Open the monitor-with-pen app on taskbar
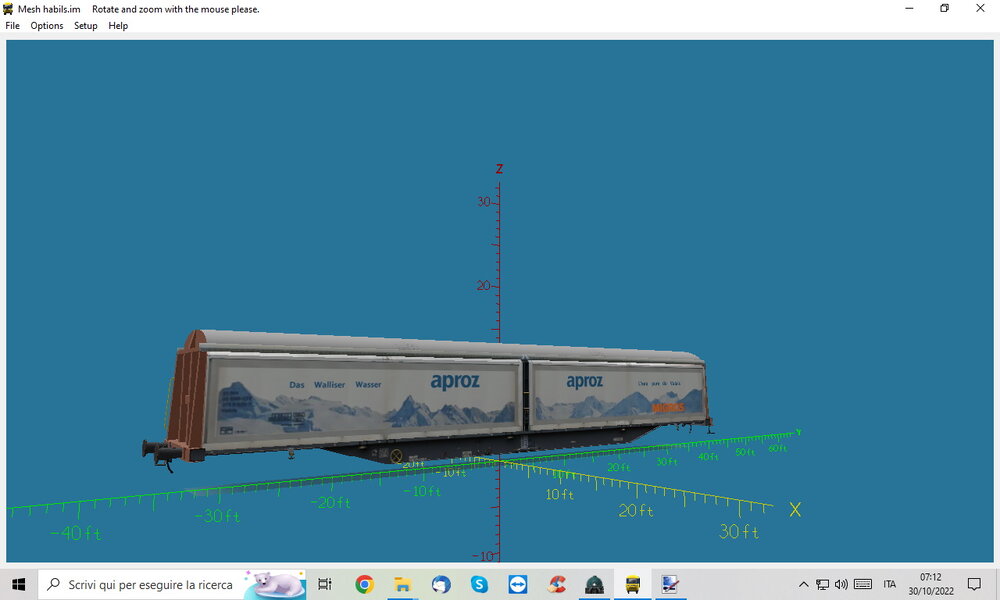This screenshot has height=600, width=1000. [x=670, y=584]
